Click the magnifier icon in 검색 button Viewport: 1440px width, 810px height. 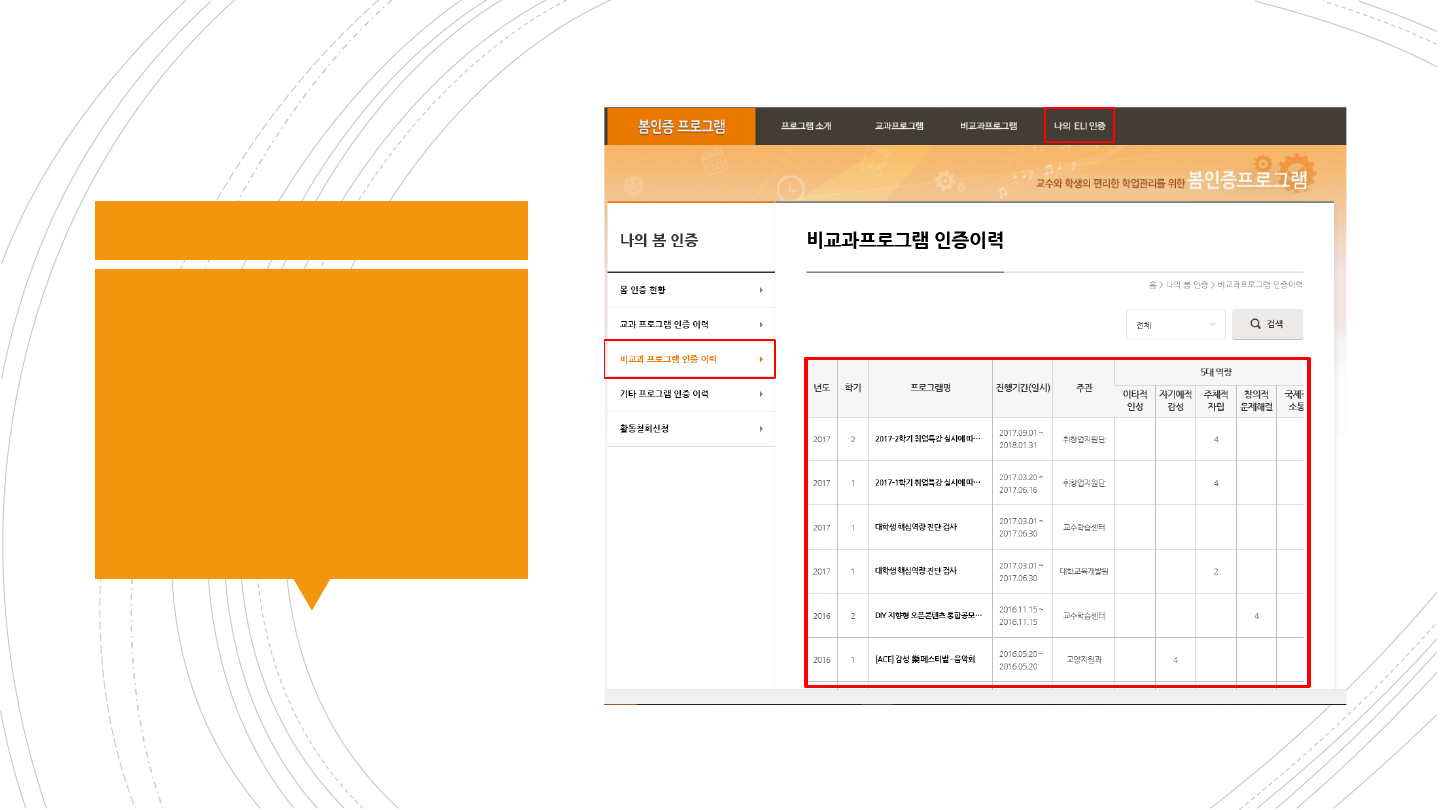click(x=1255, y=324)
